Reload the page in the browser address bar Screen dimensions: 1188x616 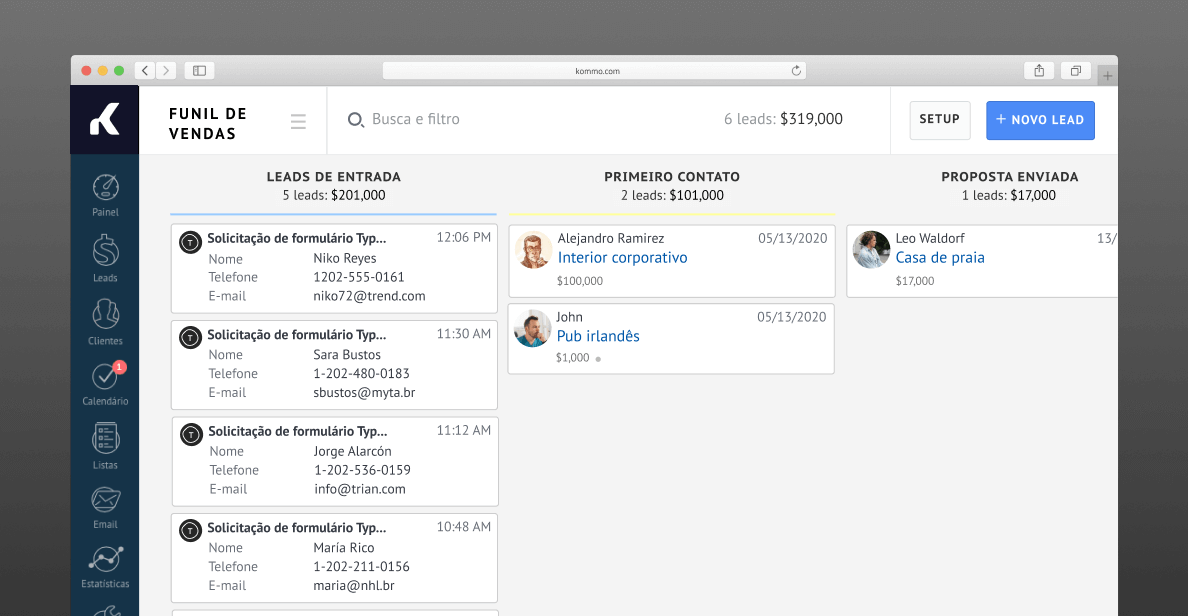796,71
